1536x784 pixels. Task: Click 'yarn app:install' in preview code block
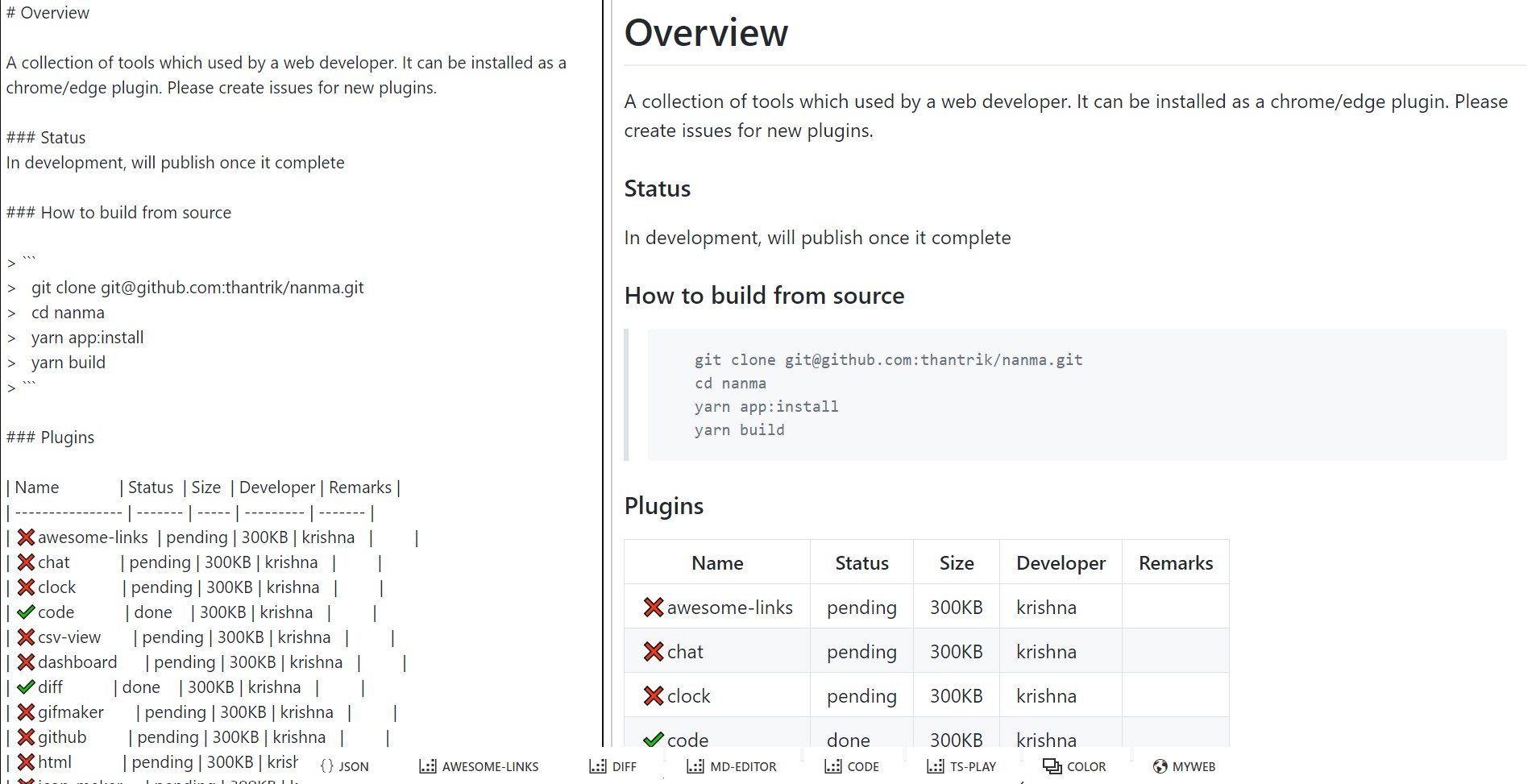pos(766,407)
